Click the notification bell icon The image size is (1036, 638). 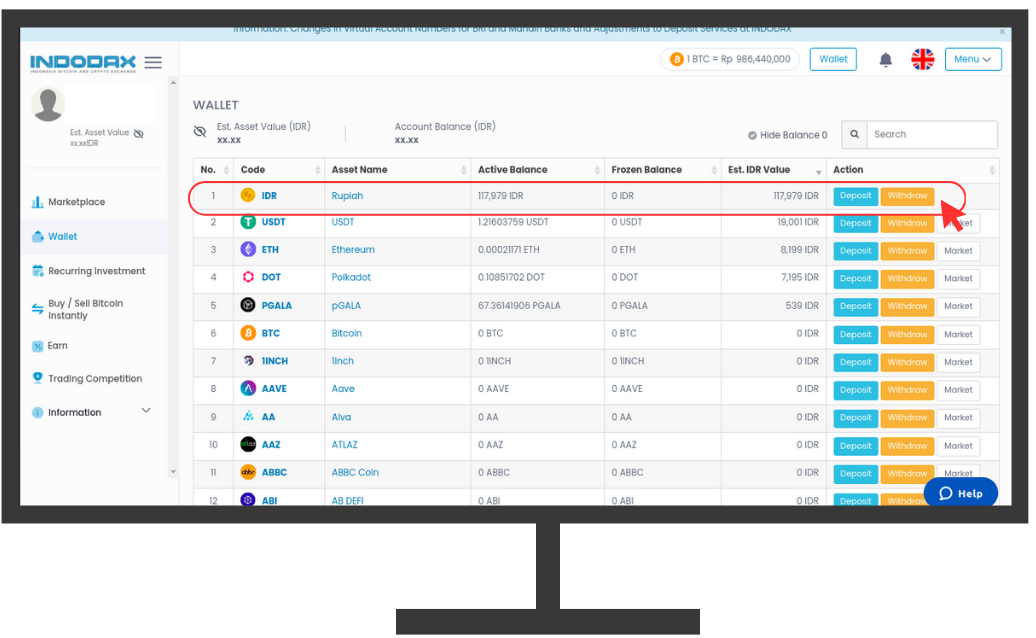(885, 60)
